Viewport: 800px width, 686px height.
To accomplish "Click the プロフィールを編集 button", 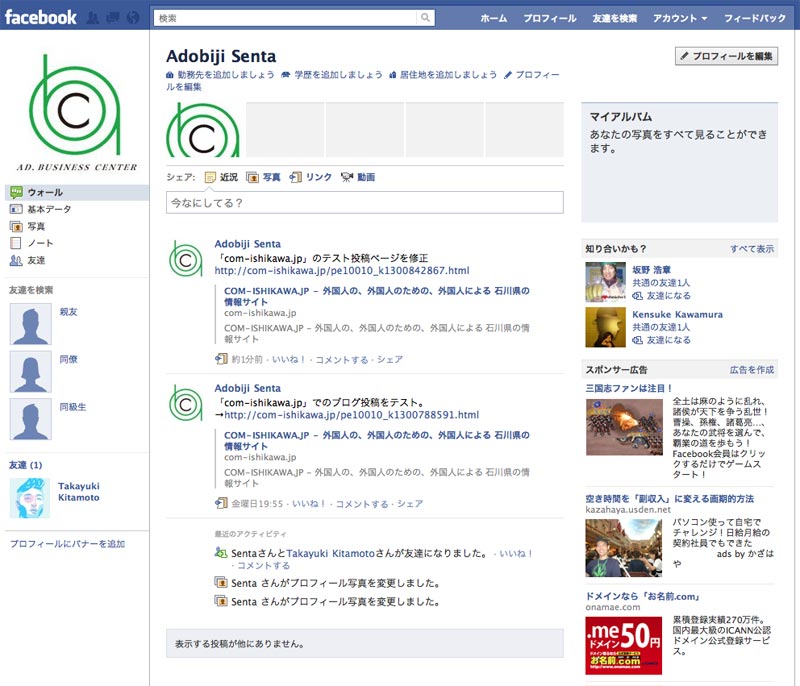I will [x=727, y=56].
